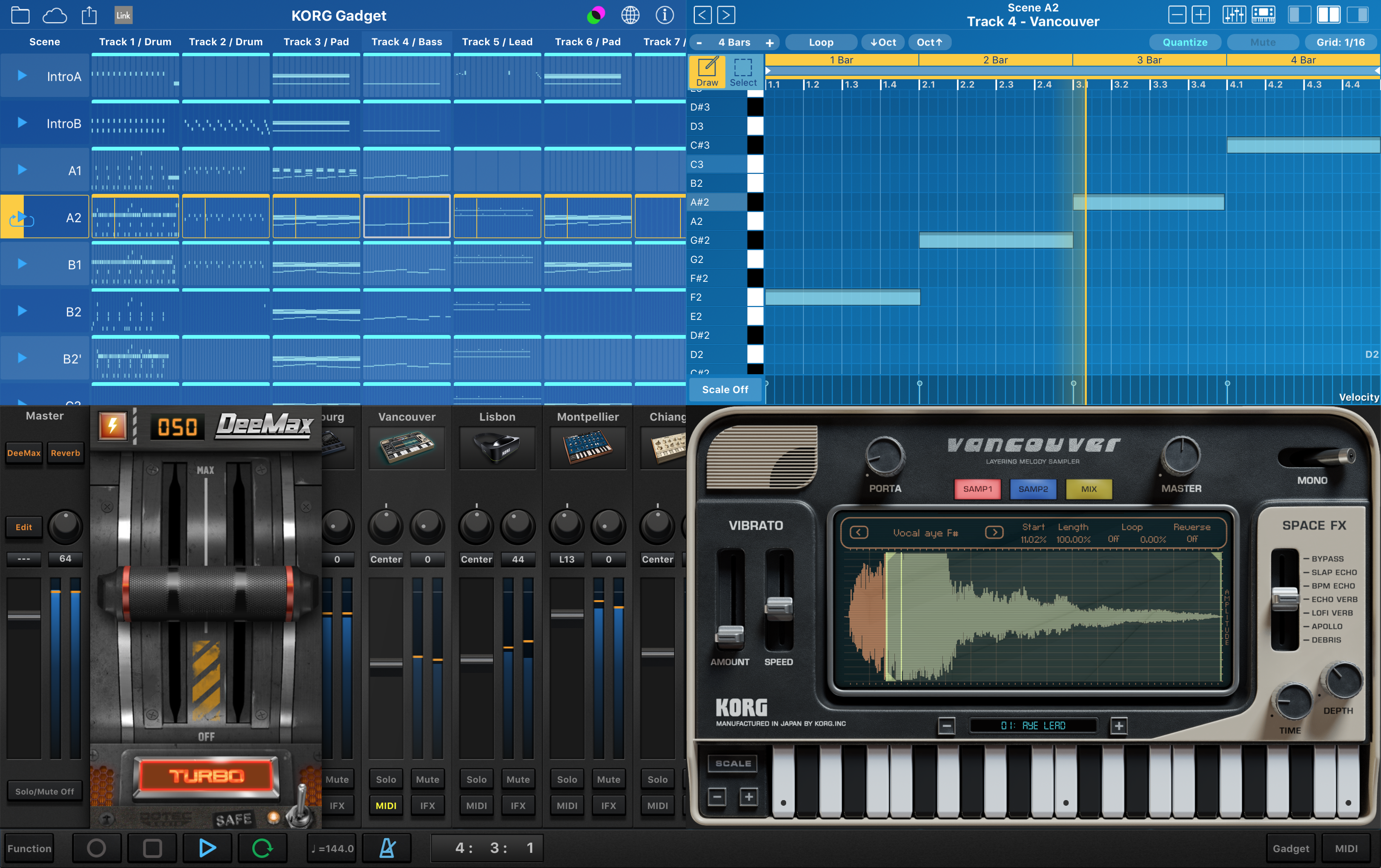Play the IntroA scene
This screenshot has height=868, width=1381.
pyautogui.click(x=22, y=76)
